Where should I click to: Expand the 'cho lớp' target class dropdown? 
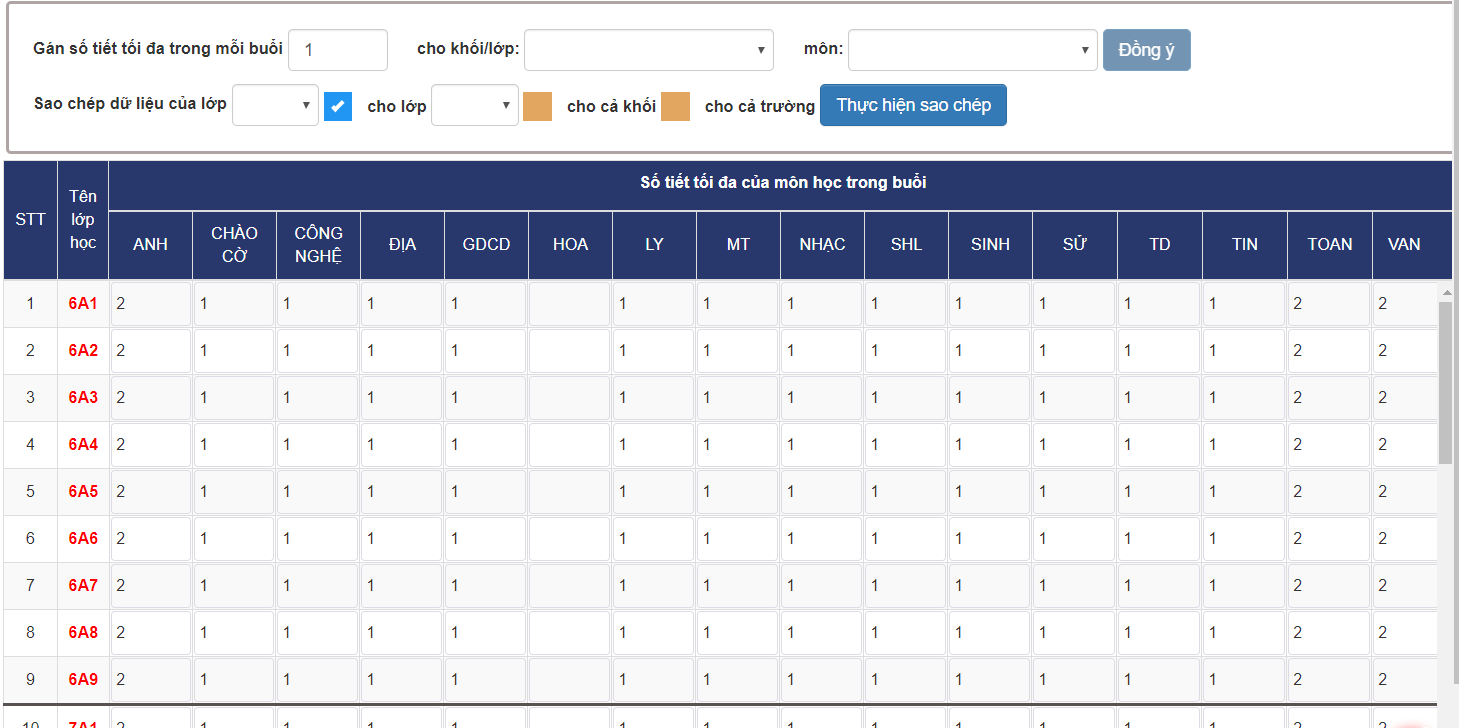click(x=474, y=105)
